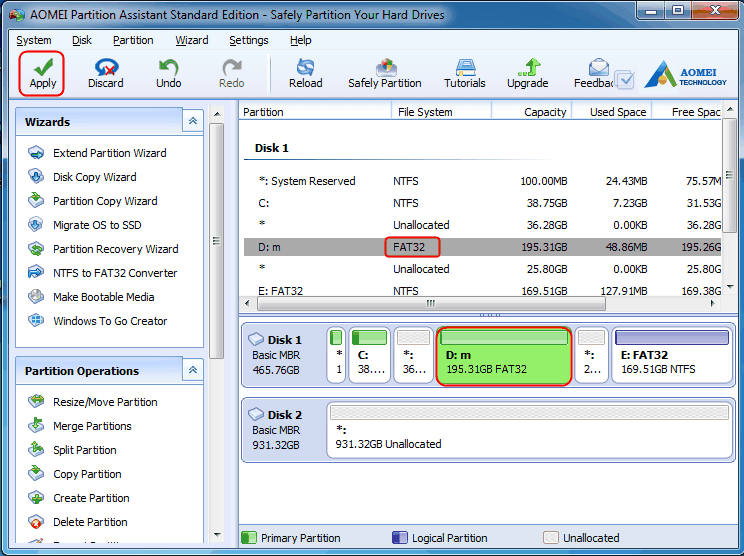Open the System menu
744x556 pixels.
pos(34,40)
